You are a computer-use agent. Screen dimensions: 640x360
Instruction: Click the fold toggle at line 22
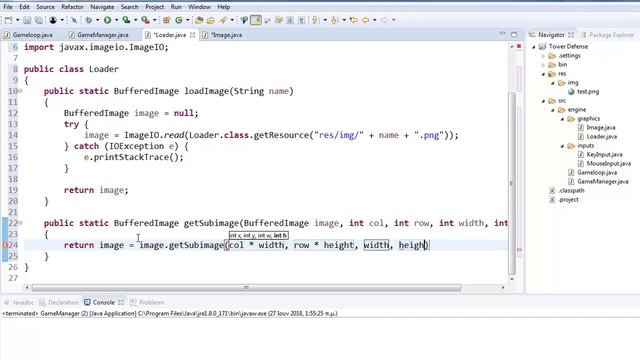(x=20, y=223)
